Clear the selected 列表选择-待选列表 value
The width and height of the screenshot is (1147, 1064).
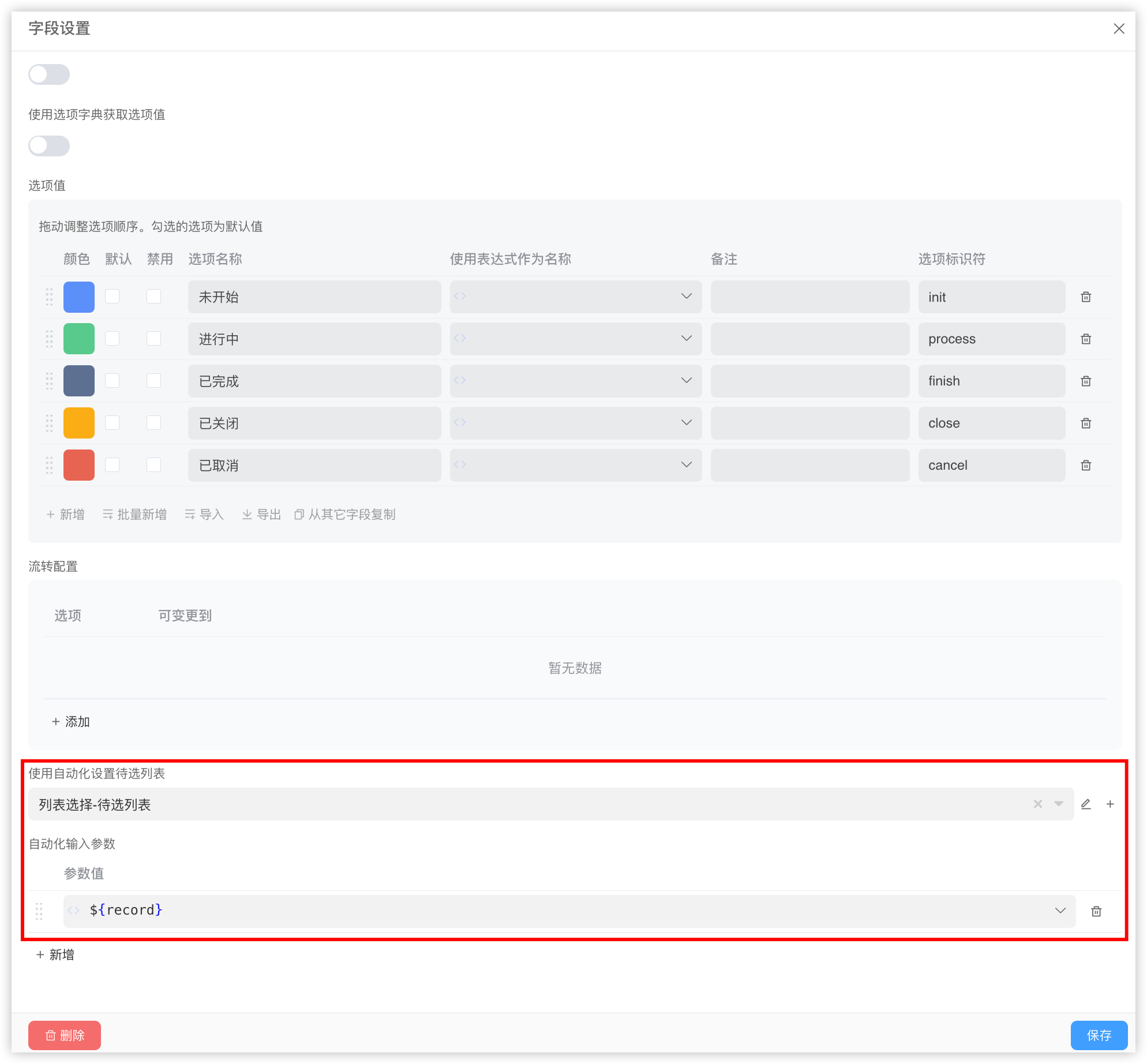[x=1038, y=804]
